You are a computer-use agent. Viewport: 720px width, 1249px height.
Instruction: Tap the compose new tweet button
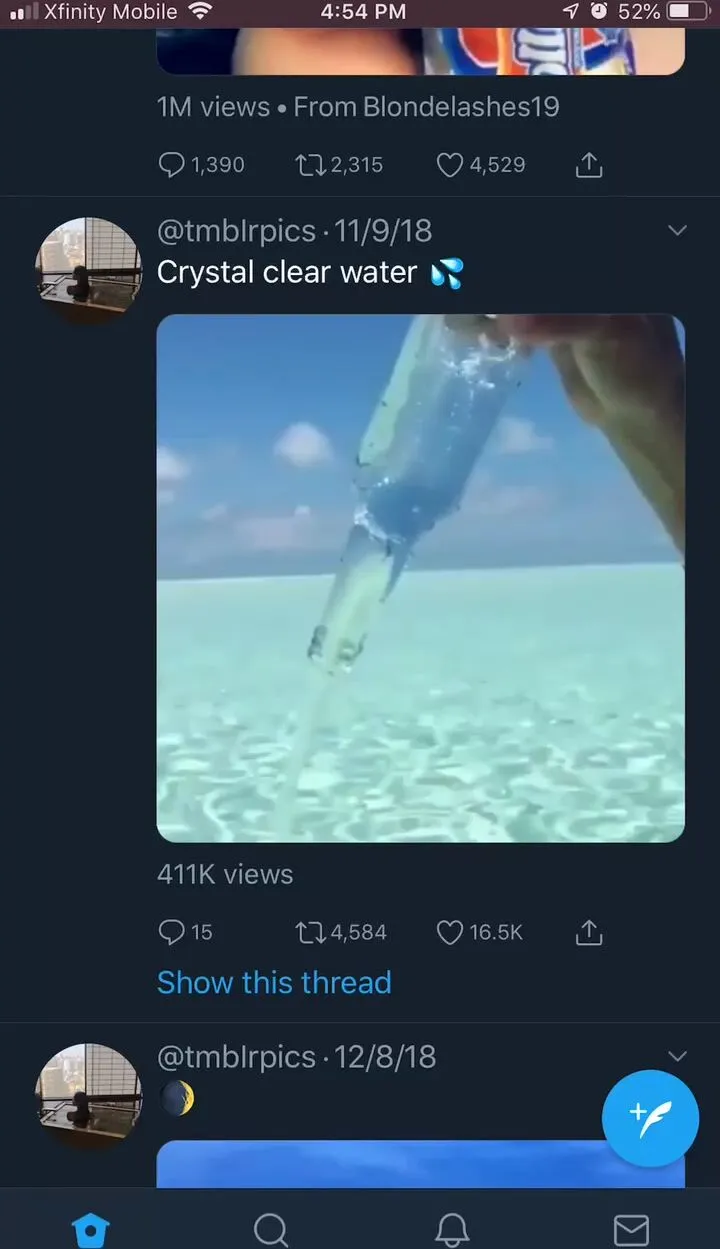(x=650, y=1118)
